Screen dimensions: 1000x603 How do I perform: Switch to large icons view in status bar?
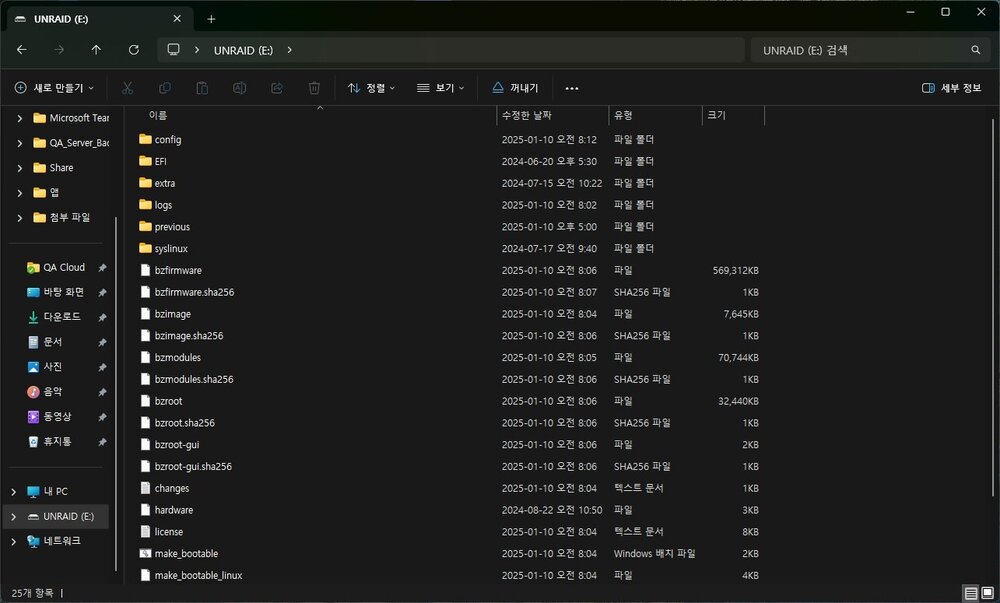point(987,593)
